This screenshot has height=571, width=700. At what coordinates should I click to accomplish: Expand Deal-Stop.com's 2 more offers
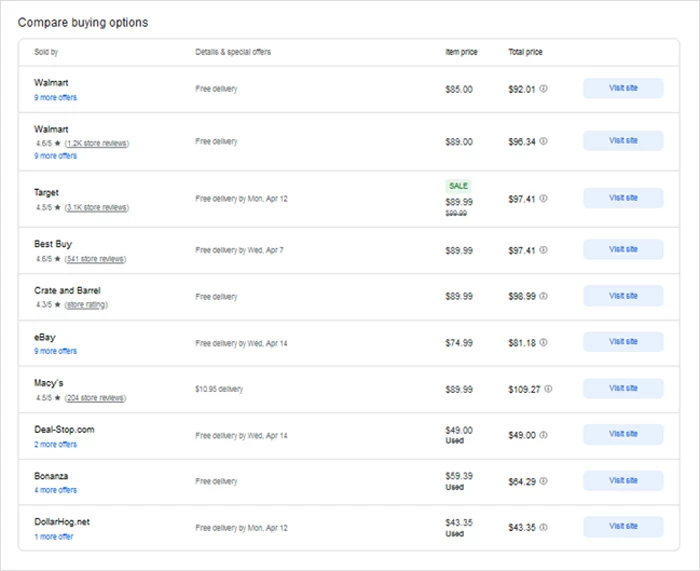(x=55, y=444)
